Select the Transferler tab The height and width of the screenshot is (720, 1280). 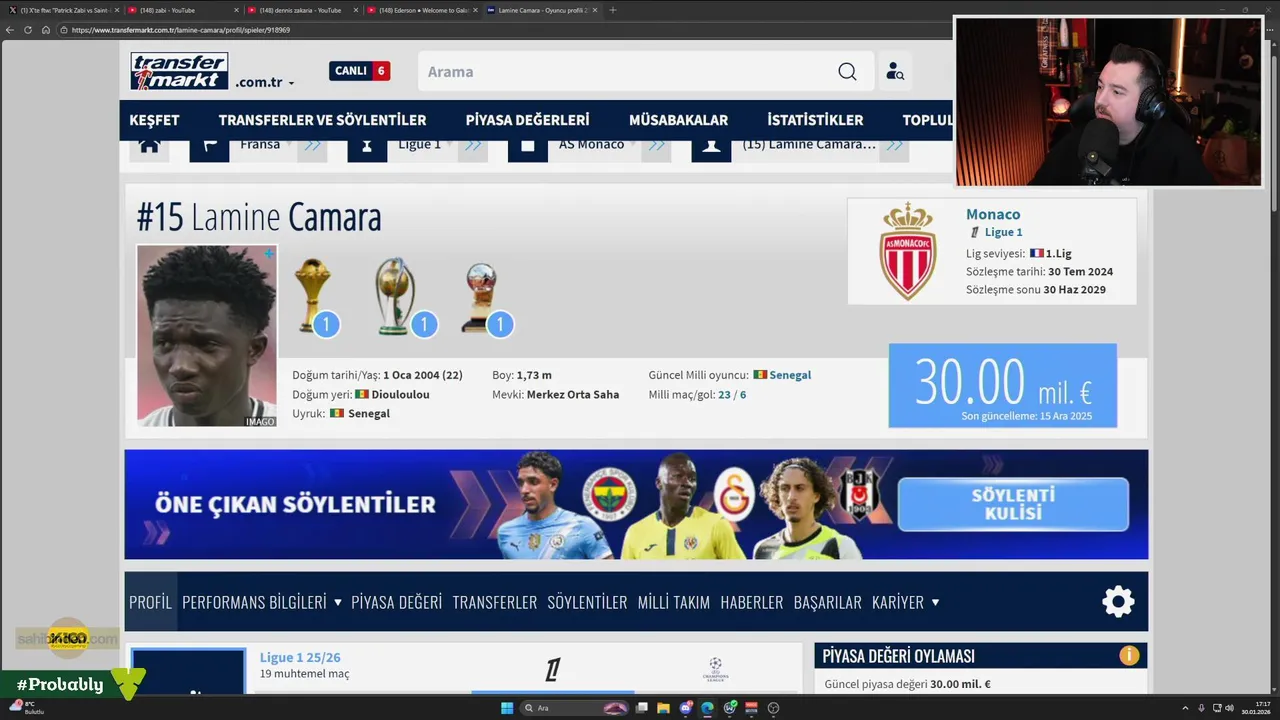494,602
